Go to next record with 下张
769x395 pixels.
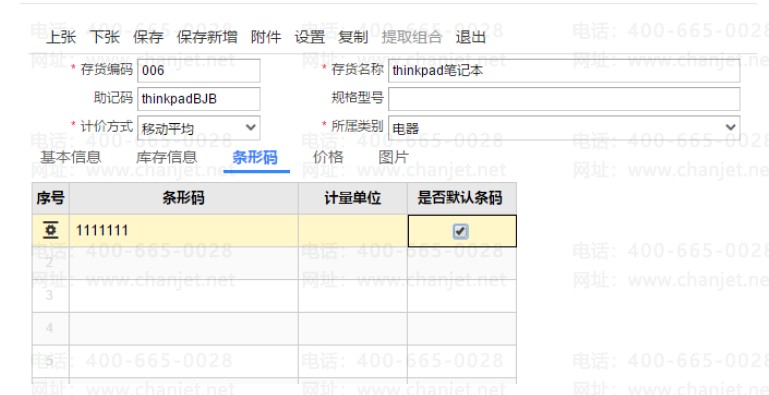click(104, 37)
